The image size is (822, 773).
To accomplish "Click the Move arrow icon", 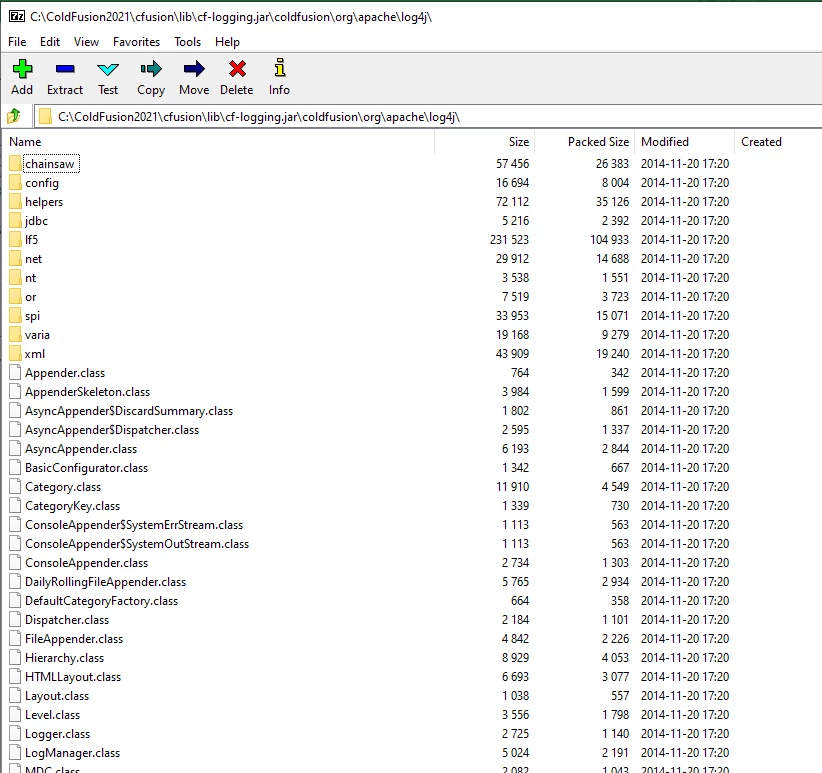I will [194, 69].
